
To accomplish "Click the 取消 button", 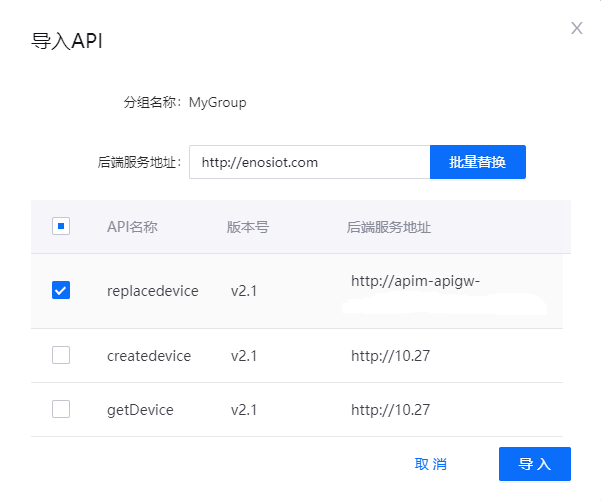I will 431,464.
